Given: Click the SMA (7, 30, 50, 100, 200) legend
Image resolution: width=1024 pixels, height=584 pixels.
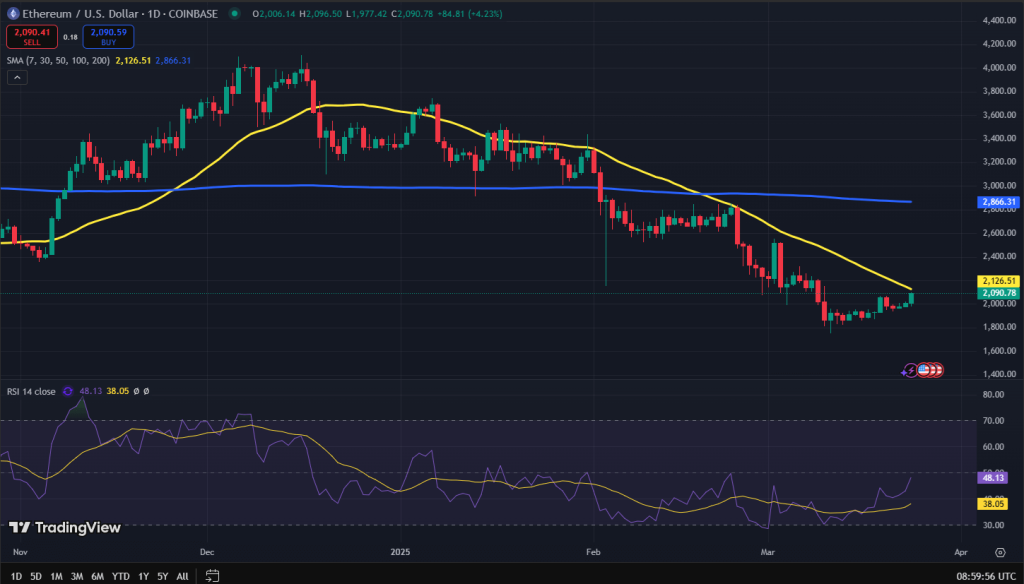Looking at the screenshot, I should point(58,61).
